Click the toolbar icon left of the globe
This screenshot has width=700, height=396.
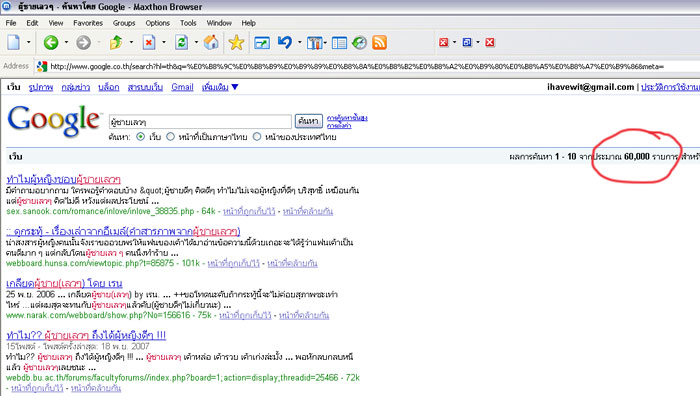339,43
